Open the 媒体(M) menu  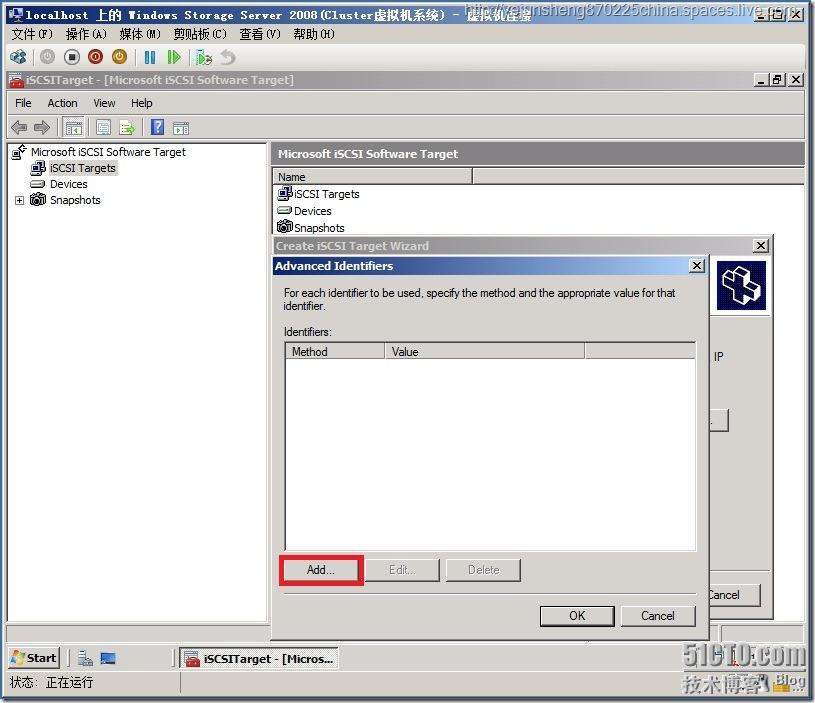[140, 34]
